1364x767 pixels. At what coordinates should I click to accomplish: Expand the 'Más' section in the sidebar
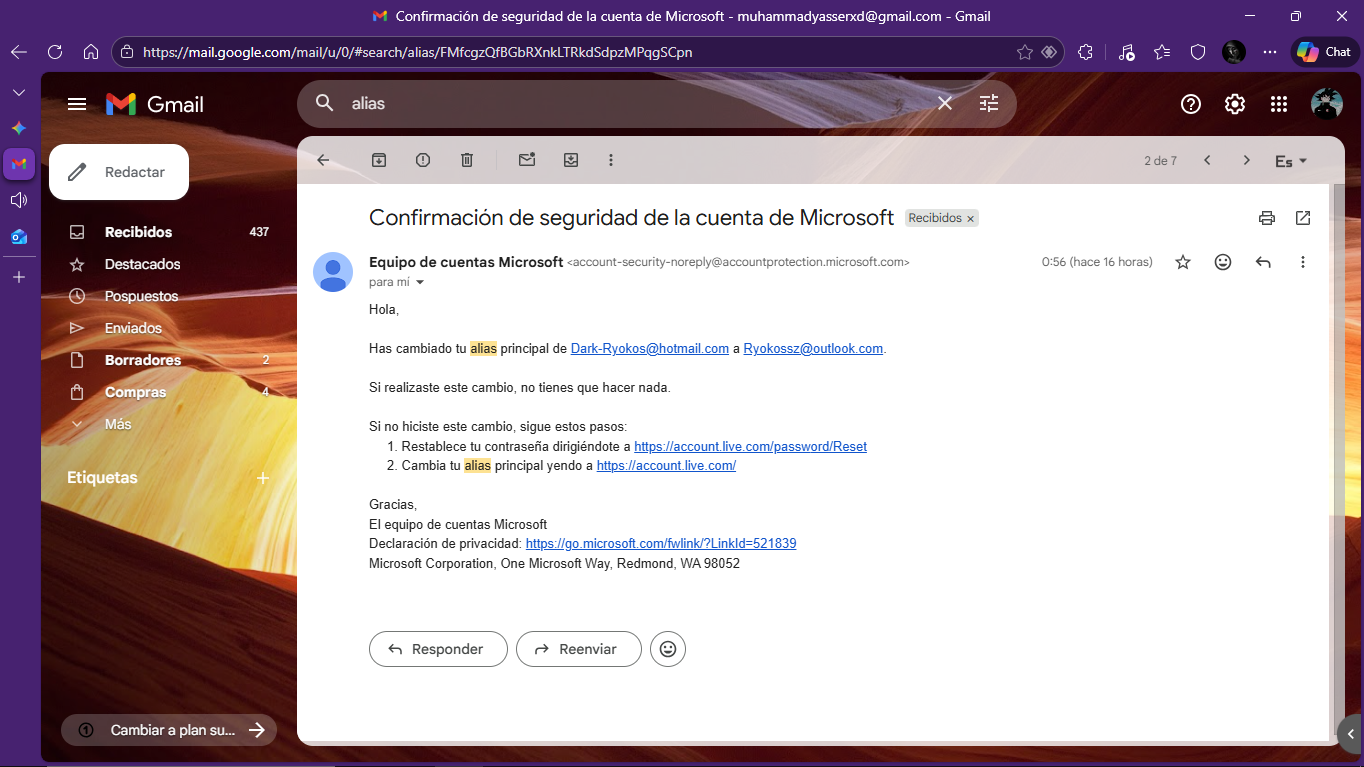tap(118, 424)
